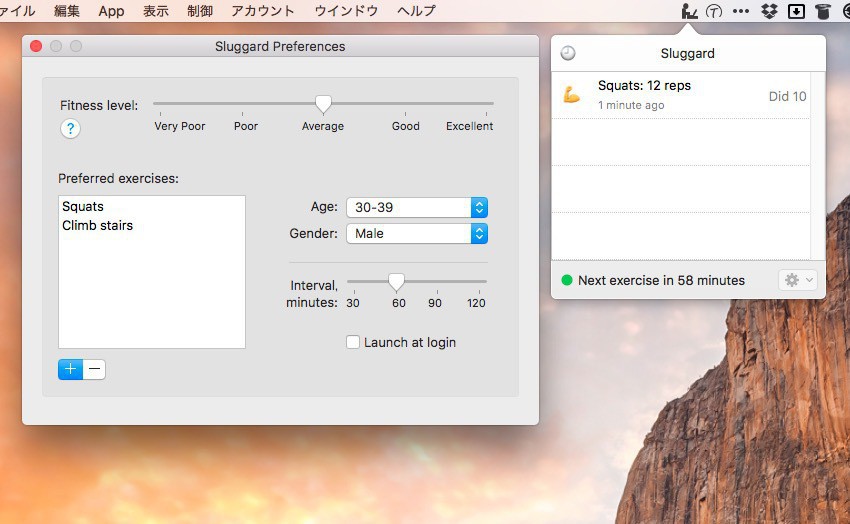Click the green status indicator dot
850x524 pixels.
(x=567, y=280)
